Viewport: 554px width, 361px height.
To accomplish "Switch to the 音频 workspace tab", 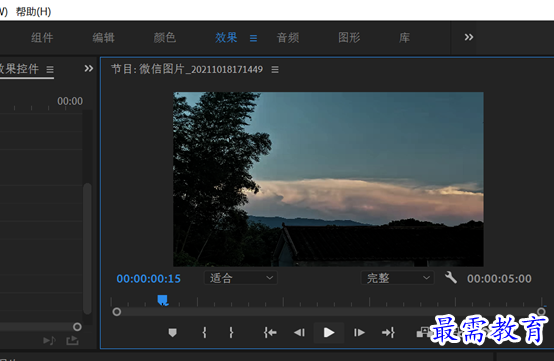I will [288, 37].
